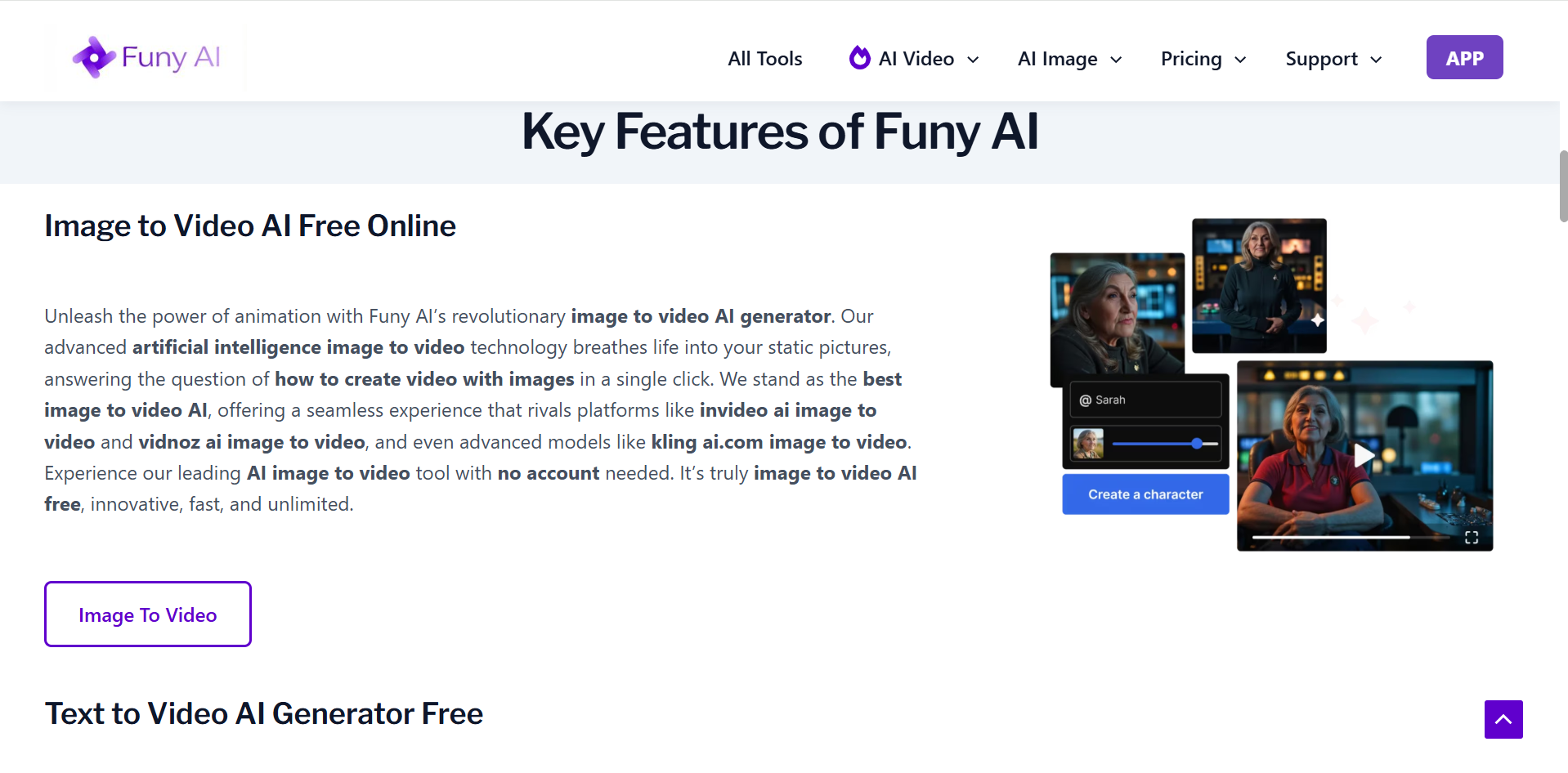Expand the Pricing dropdown chevron
The width and height of the screenshot is (1568, 773).
[x=1240, y=60]
